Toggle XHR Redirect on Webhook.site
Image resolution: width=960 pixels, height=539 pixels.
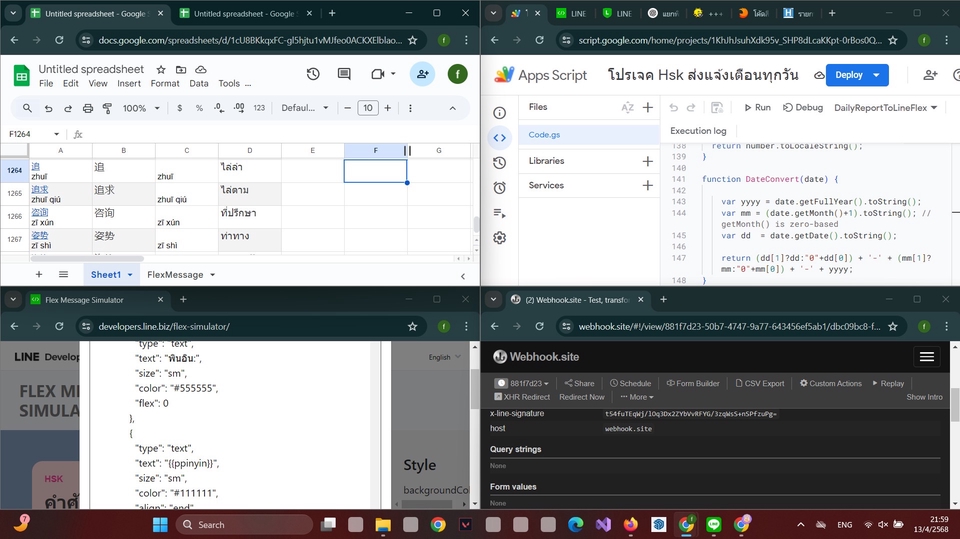pyautogui.click(x=522, y=397)
